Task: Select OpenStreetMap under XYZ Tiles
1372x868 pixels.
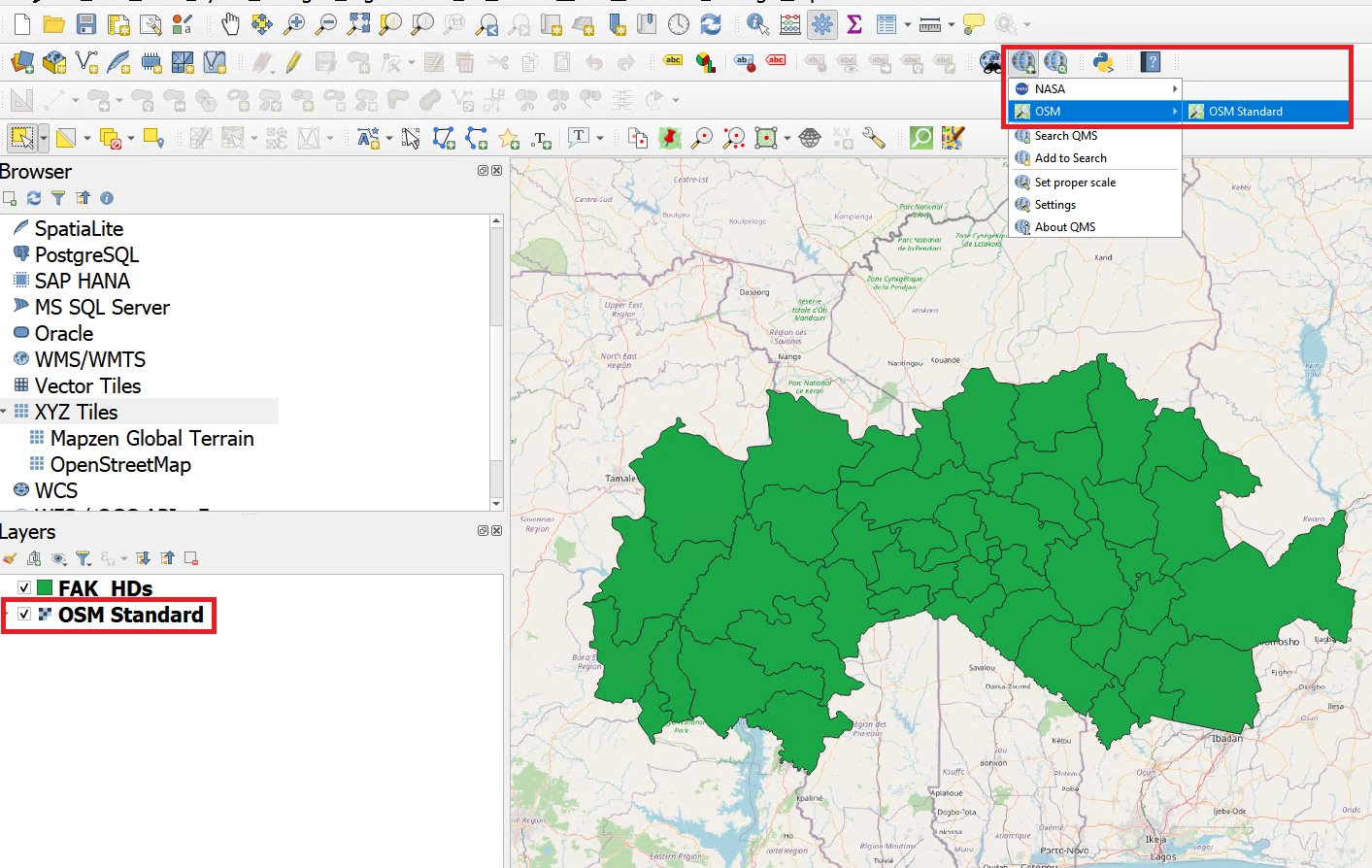Action: click(120, 464)
